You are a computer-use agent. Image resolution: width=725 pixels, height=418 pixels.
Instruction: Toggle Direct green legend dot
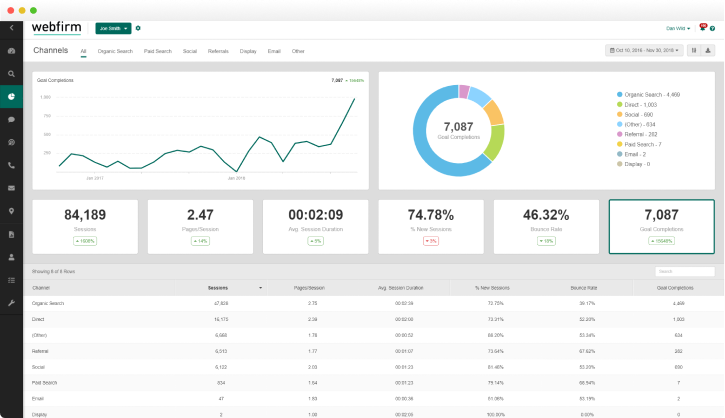click(620, 104)
